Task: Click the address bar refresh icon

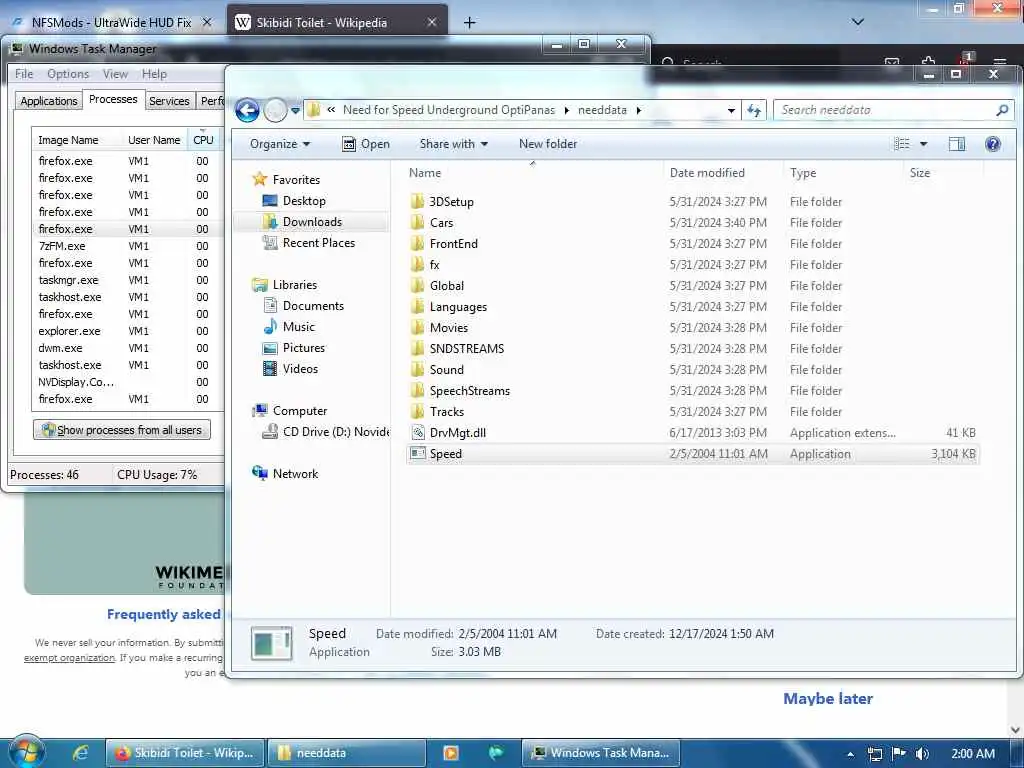Action: tap(754, 110)
